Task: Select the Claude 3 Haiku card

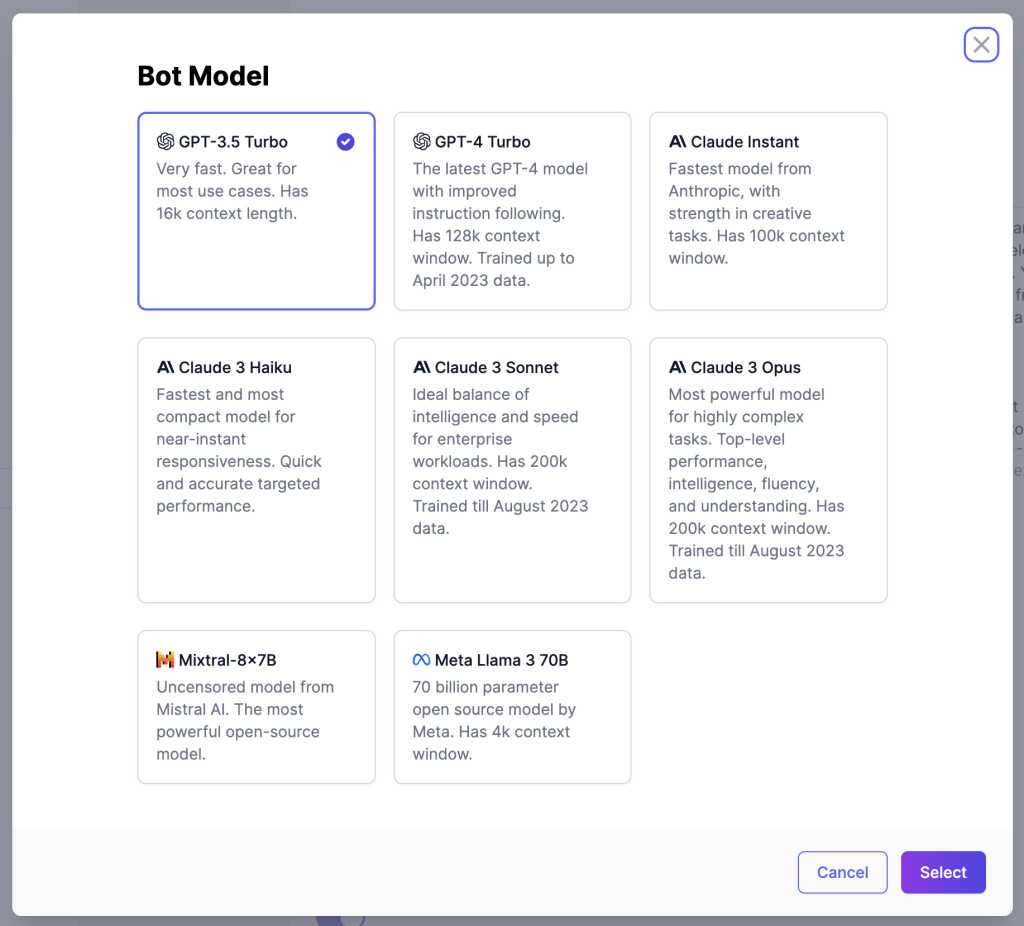Action: pyautogui.click(x=256, y=470)
